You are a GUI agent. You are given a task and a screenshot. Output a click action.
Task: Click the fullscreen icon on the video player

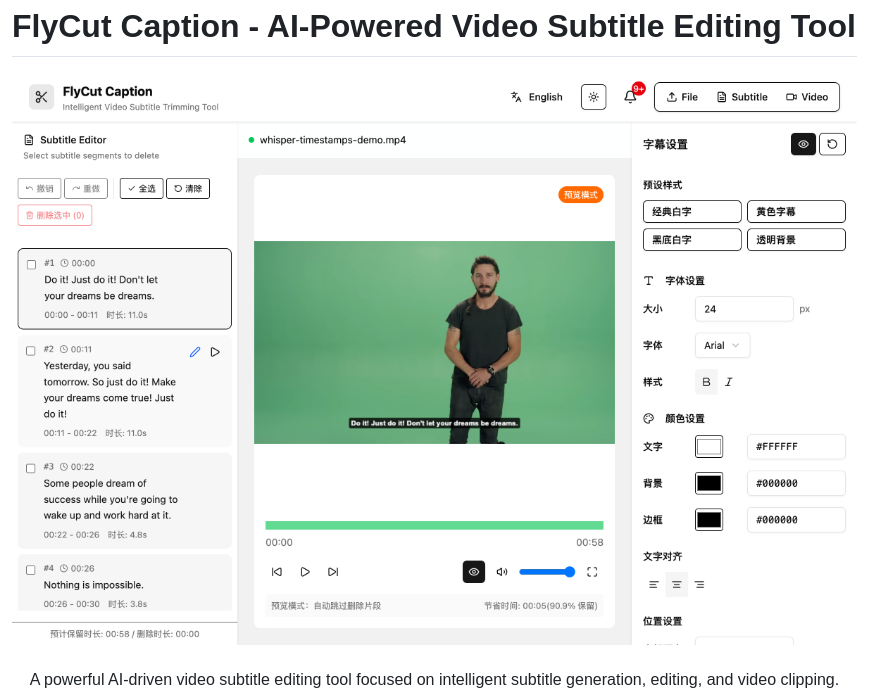pos(593,571)
